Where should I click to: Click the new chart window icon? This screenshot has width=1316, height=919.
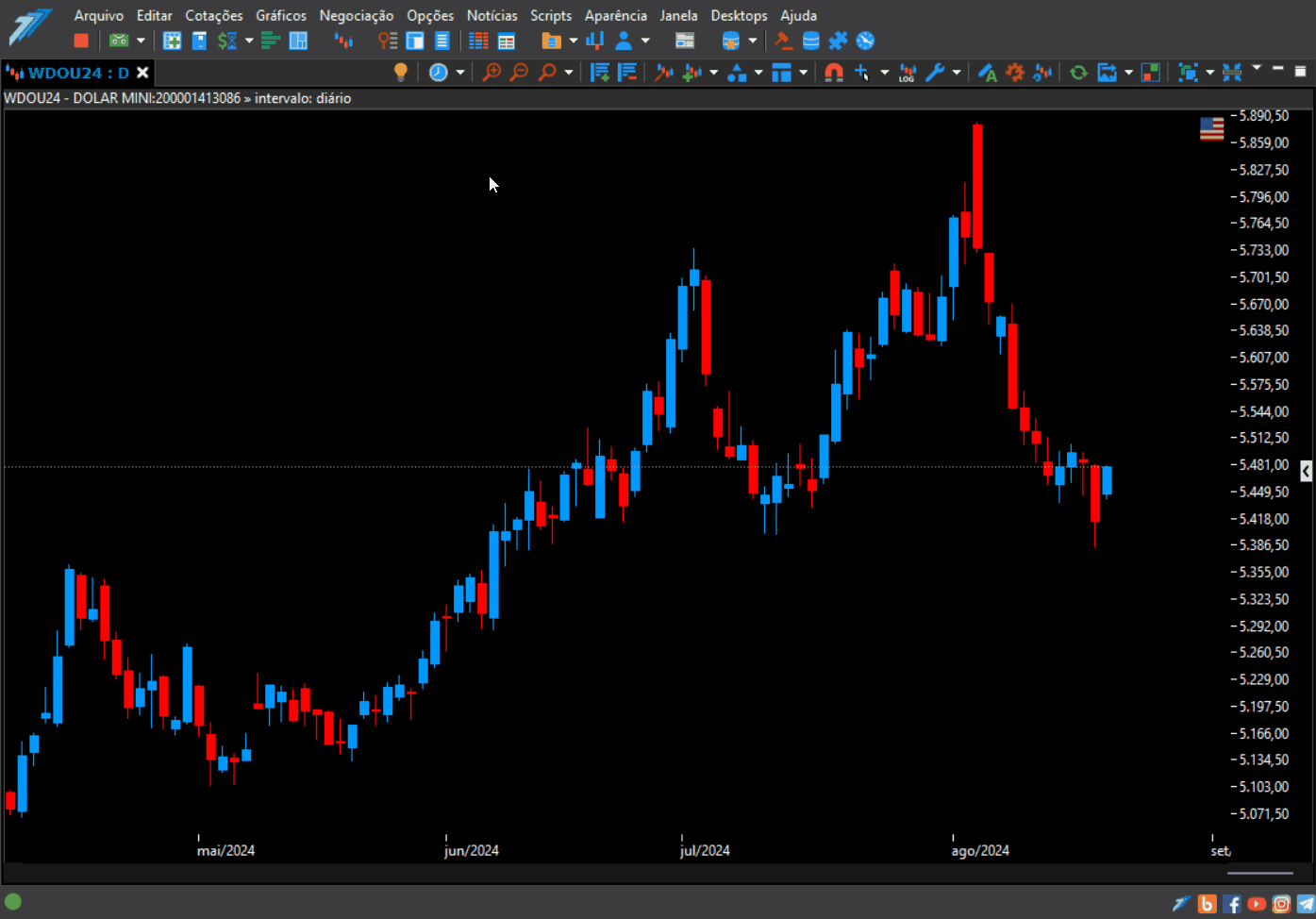(172, 41)
